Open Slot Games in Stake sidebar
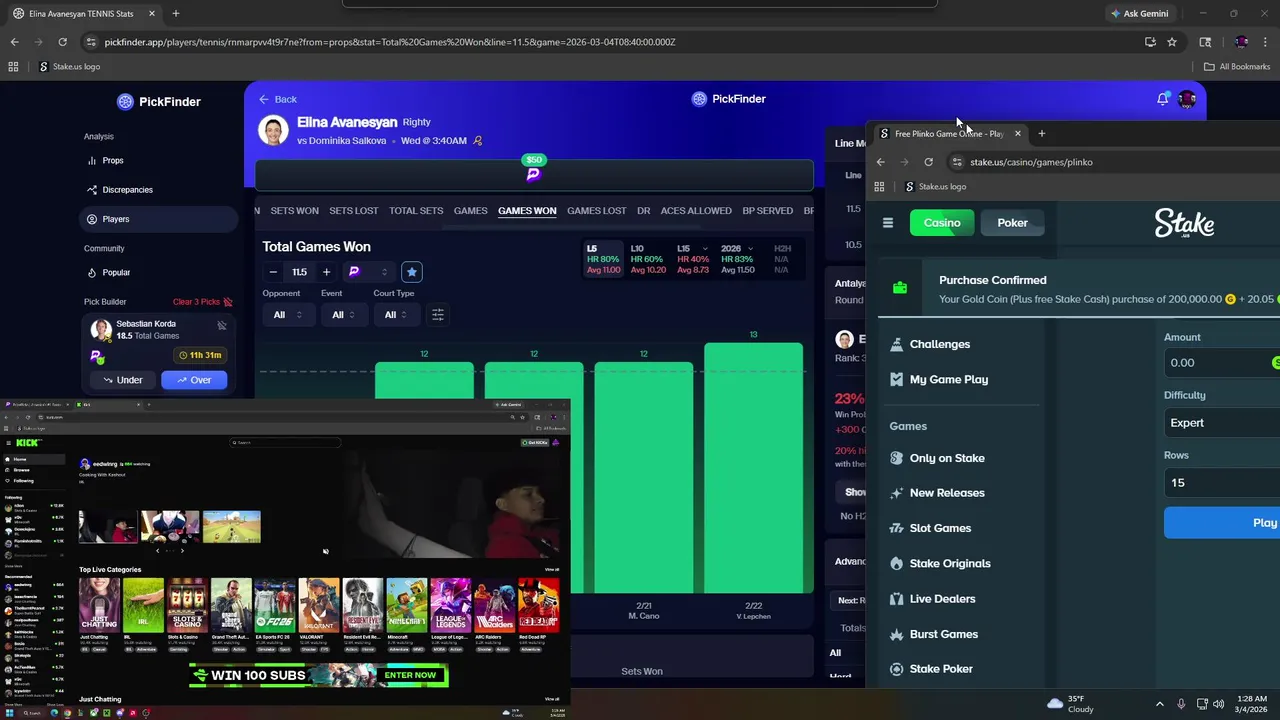This screenshot has height=720, width=1280. [x=930, y=528]
